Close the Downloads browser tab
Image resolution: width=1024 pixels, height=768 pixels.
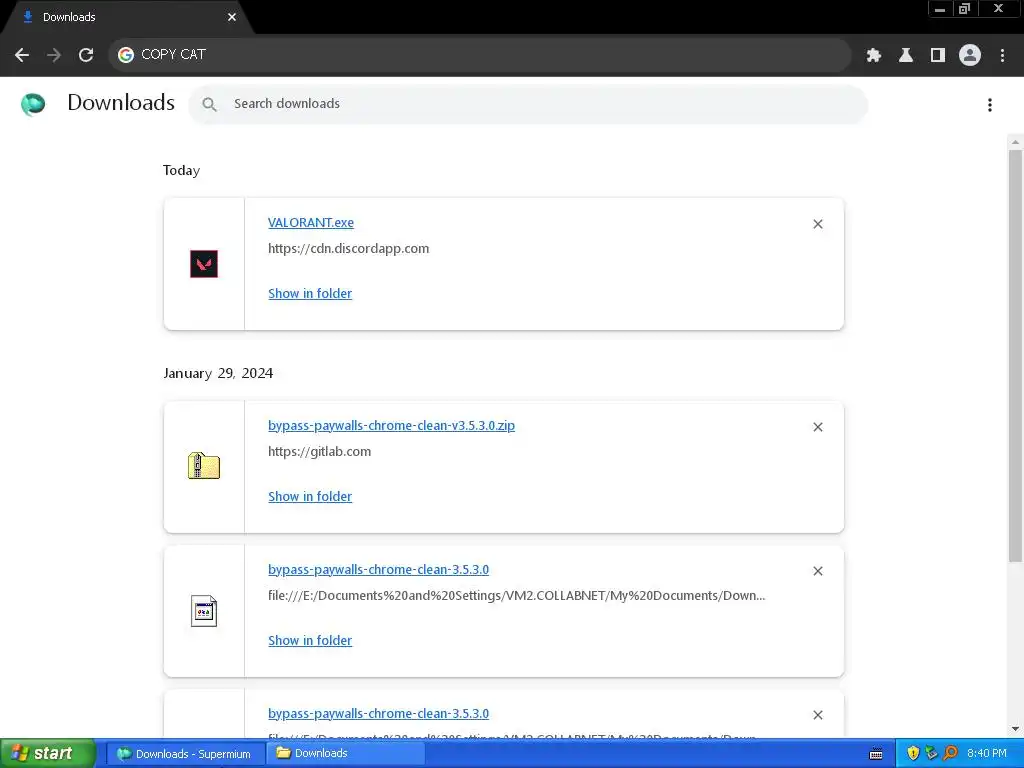[x=232, y=17]
